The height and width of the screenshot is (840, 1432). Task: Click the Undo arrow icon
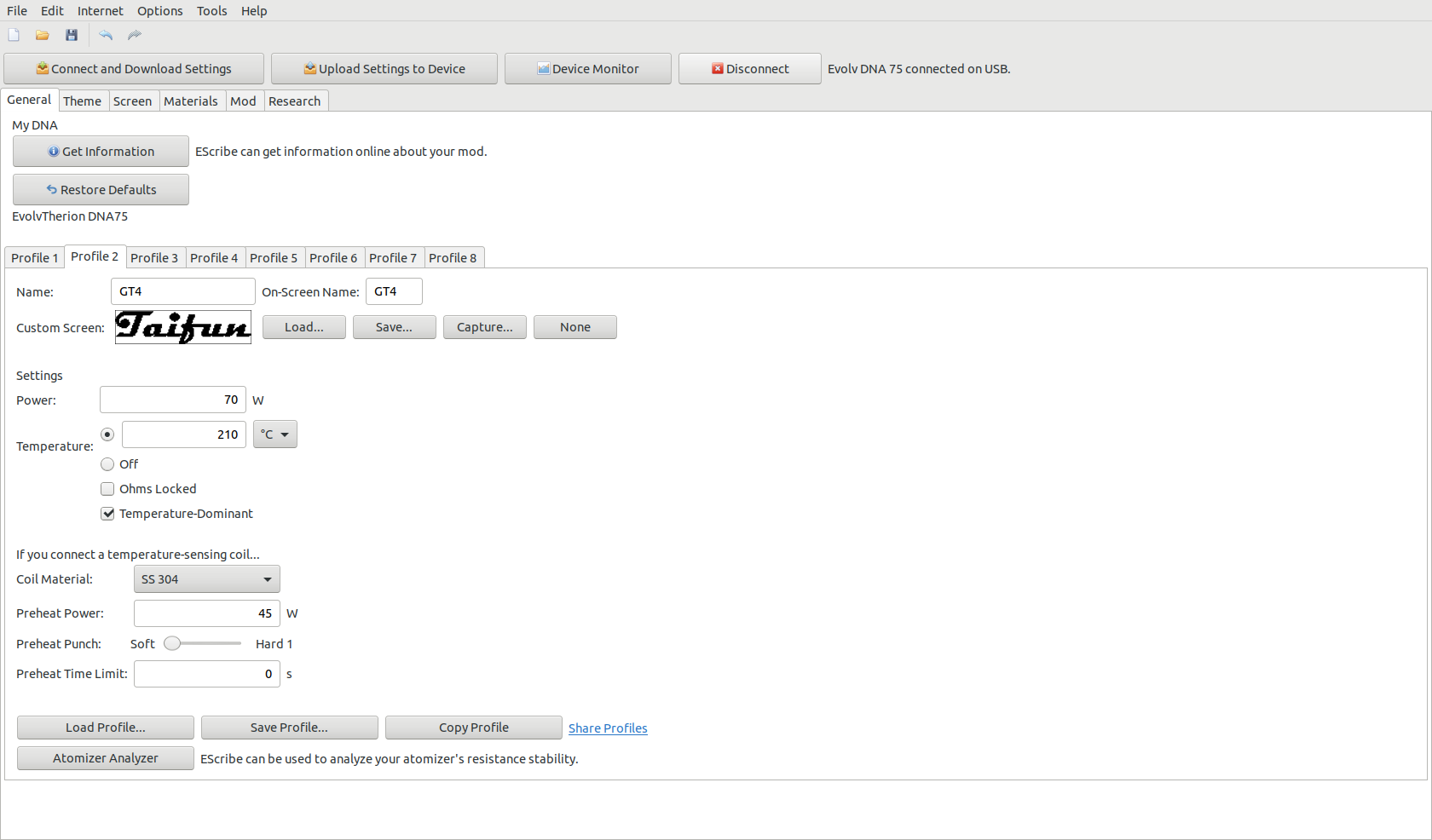pos(106,35)
